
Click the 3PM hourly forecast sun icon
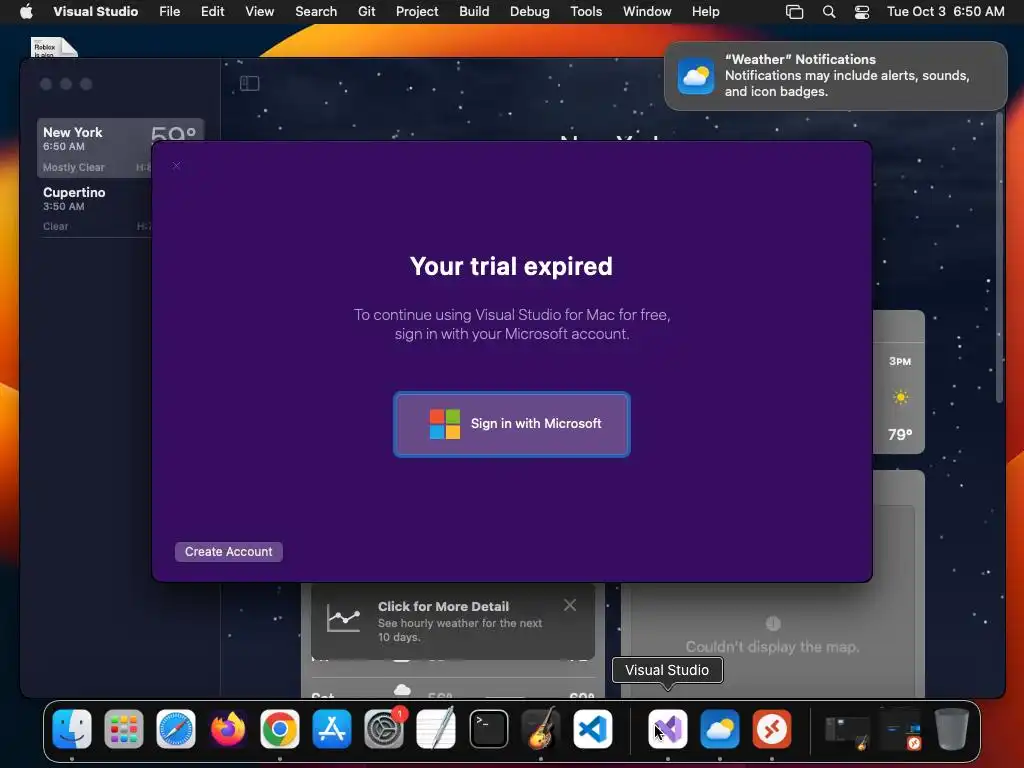pos(901,397)
